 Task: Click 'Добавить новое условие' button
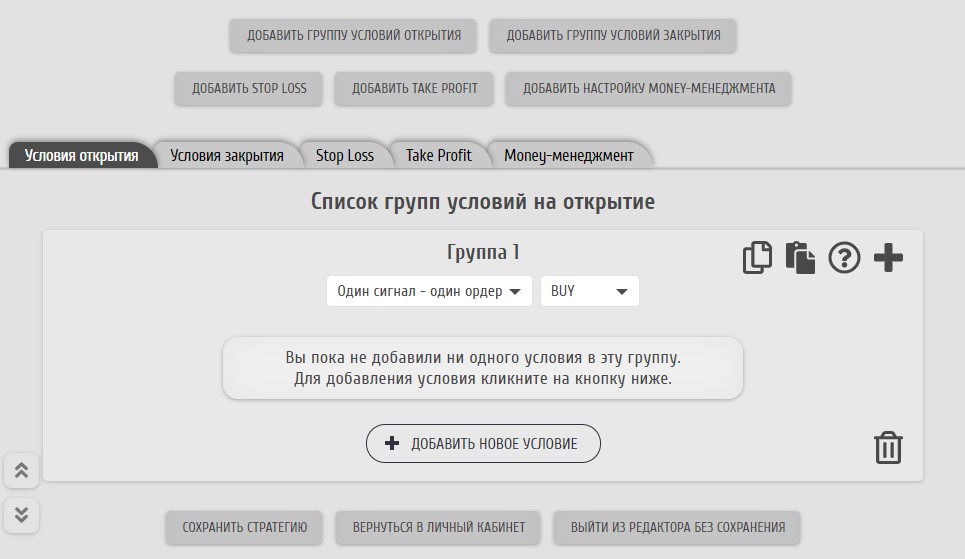tap(483, 444)
